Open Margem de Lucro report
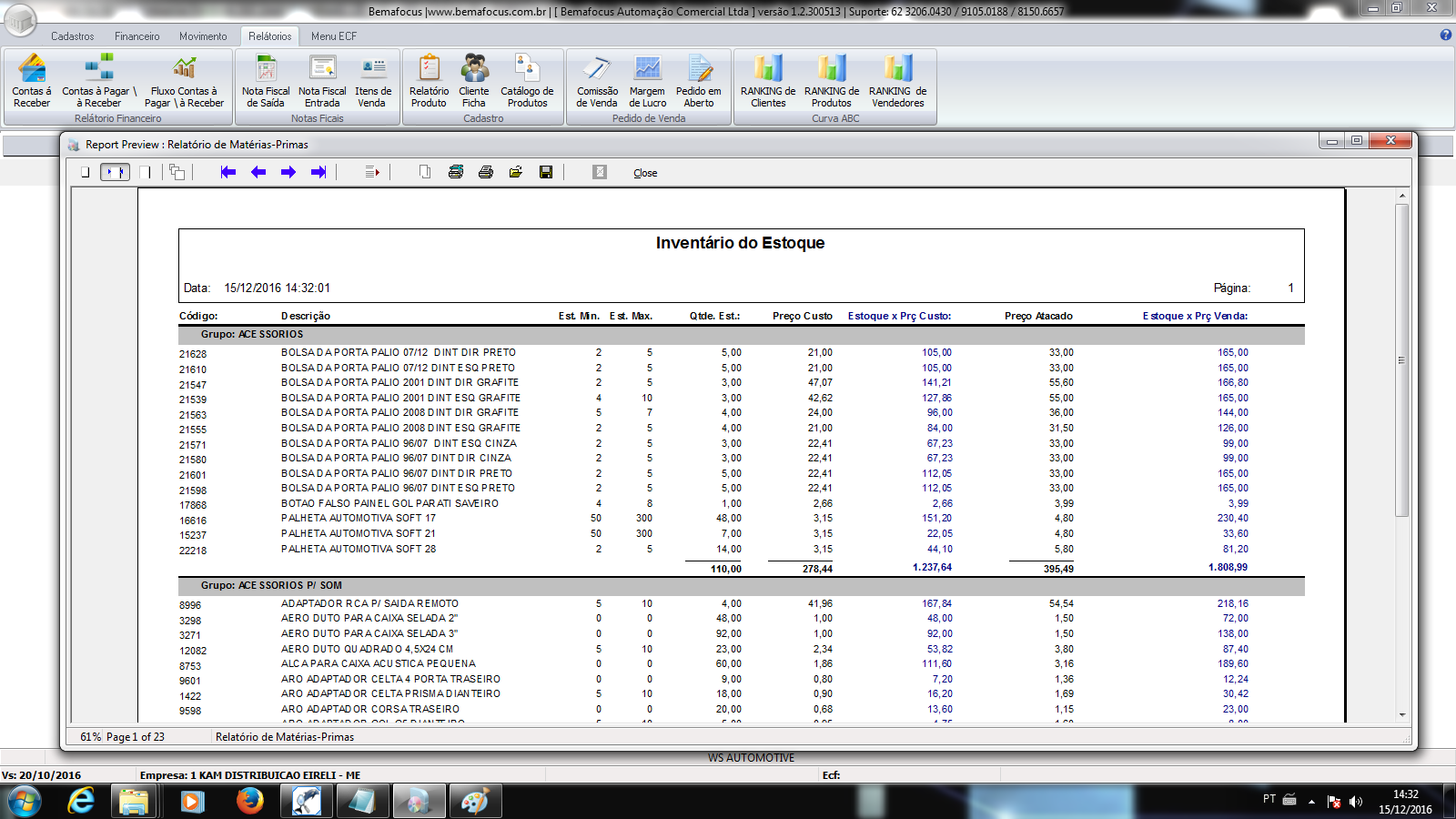The width and height of the screenshot is (1456, 819). click(x=647, y=81)
